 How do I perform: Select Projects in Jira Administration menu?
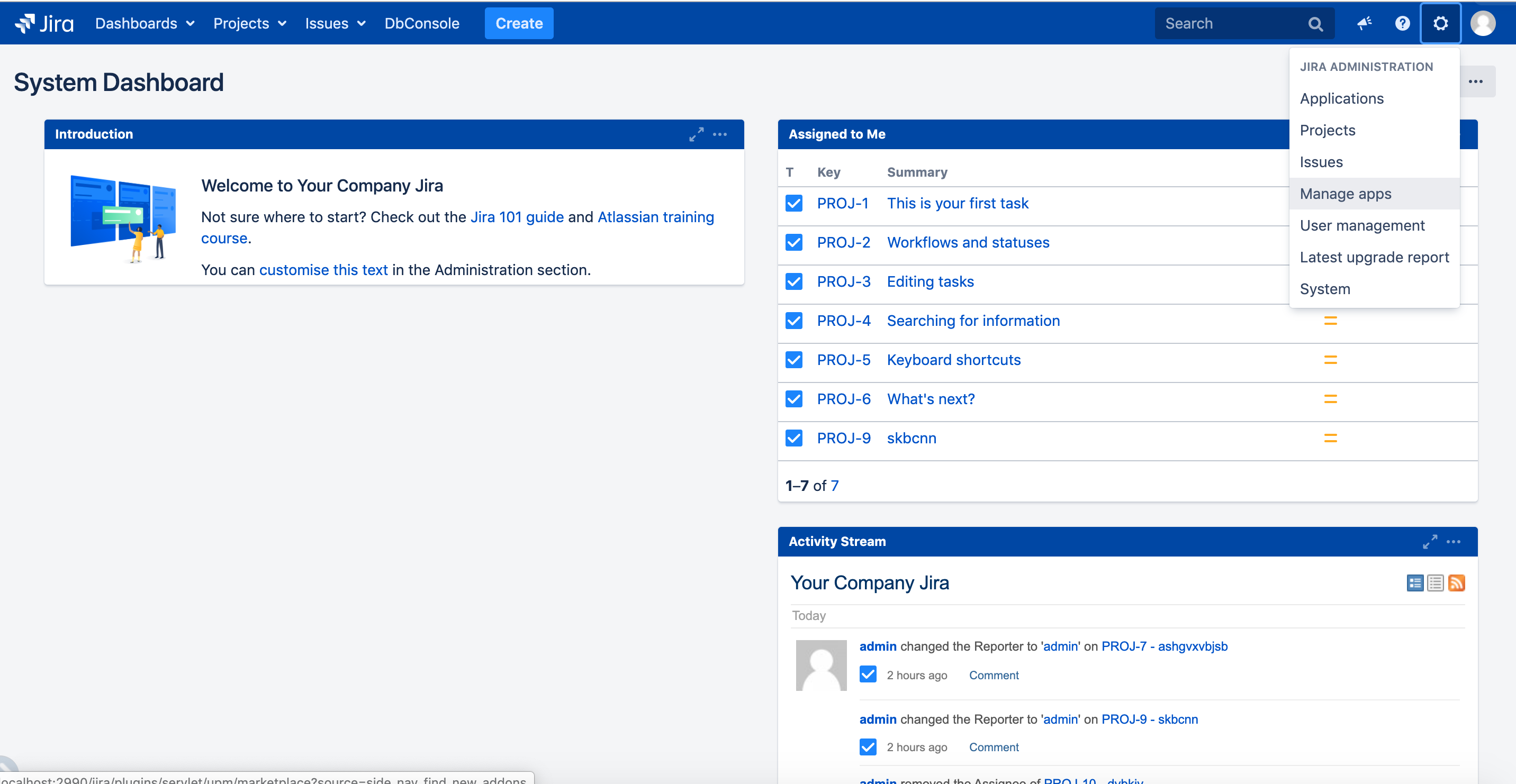pos(1374,130)
